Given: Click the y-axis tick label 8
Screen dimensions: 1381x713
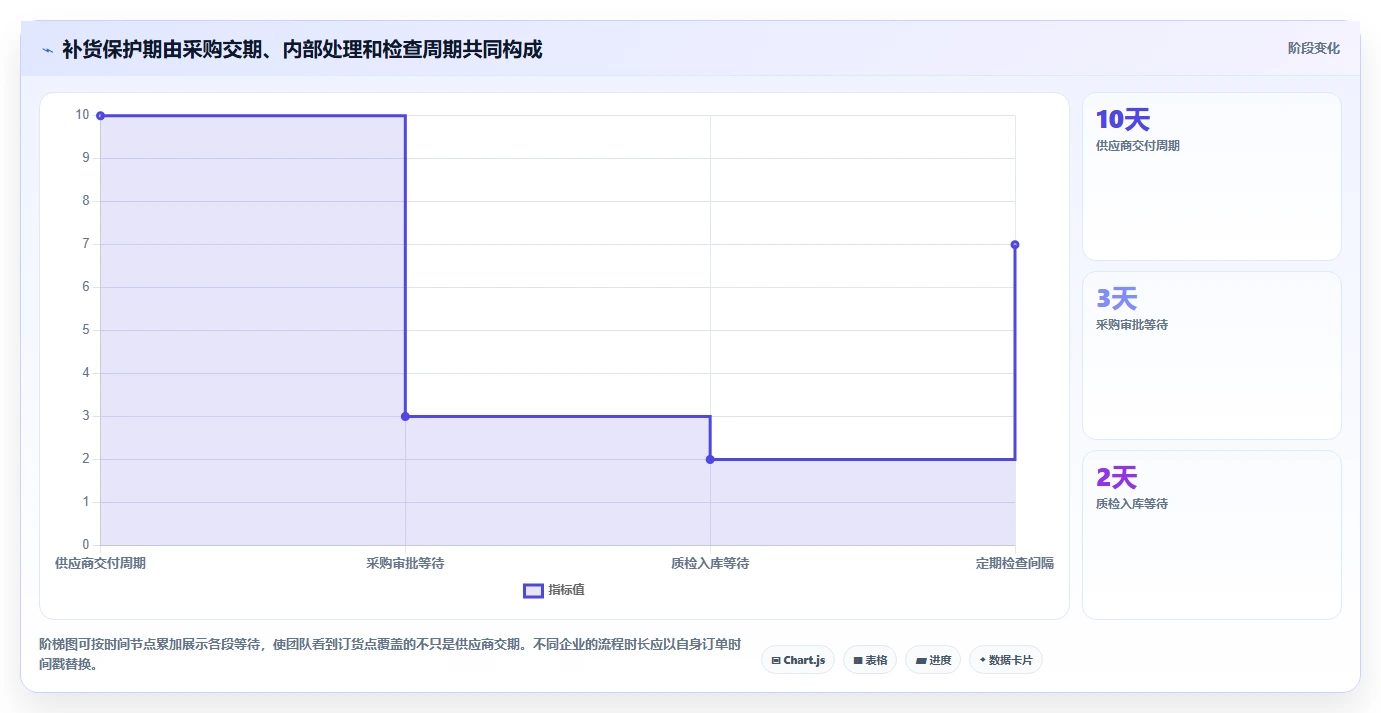Looking at the screenshot, I should pyautogui.click(x=86, y=201).
